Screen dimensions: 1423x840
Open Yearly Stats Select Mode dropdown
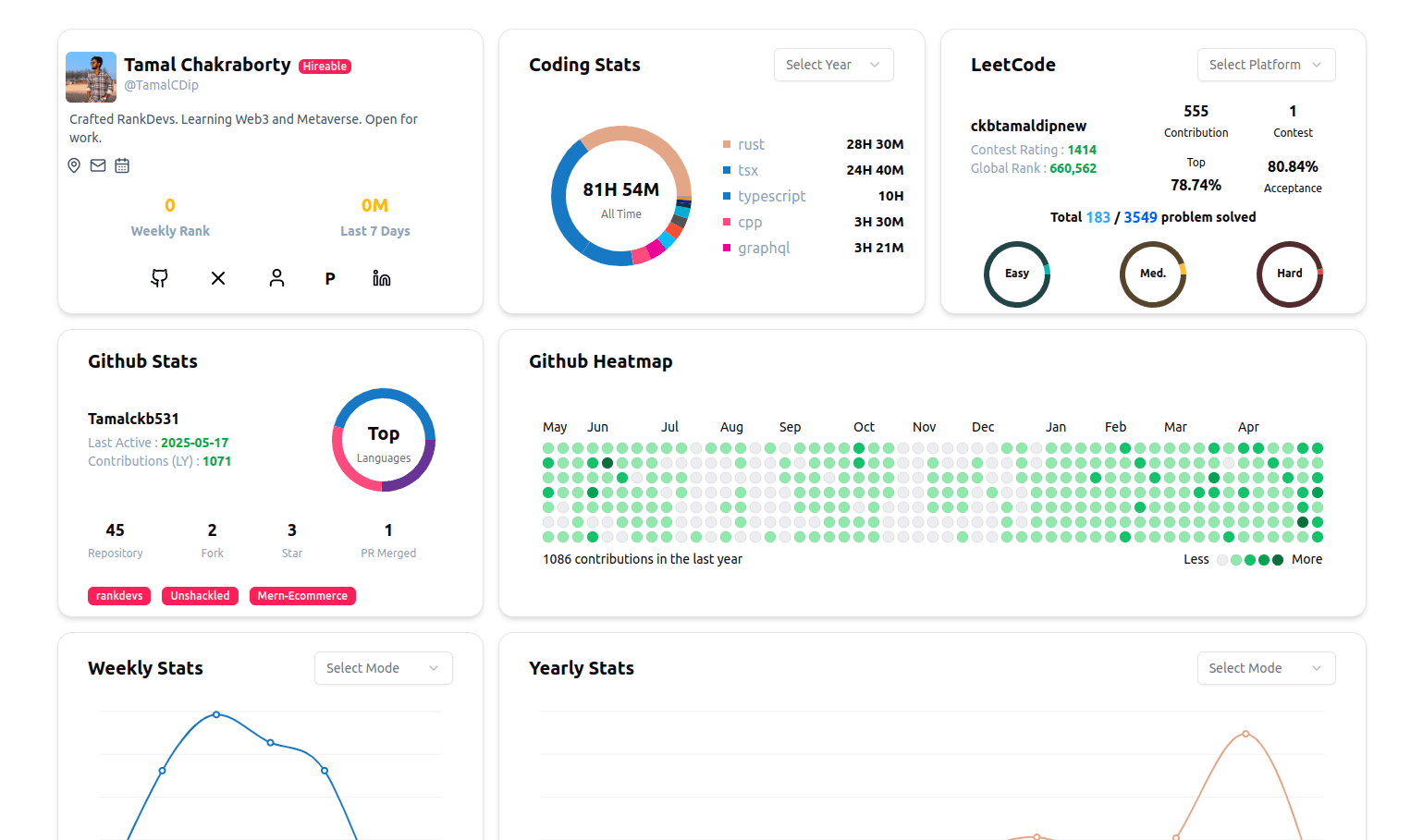(1266, 668)
